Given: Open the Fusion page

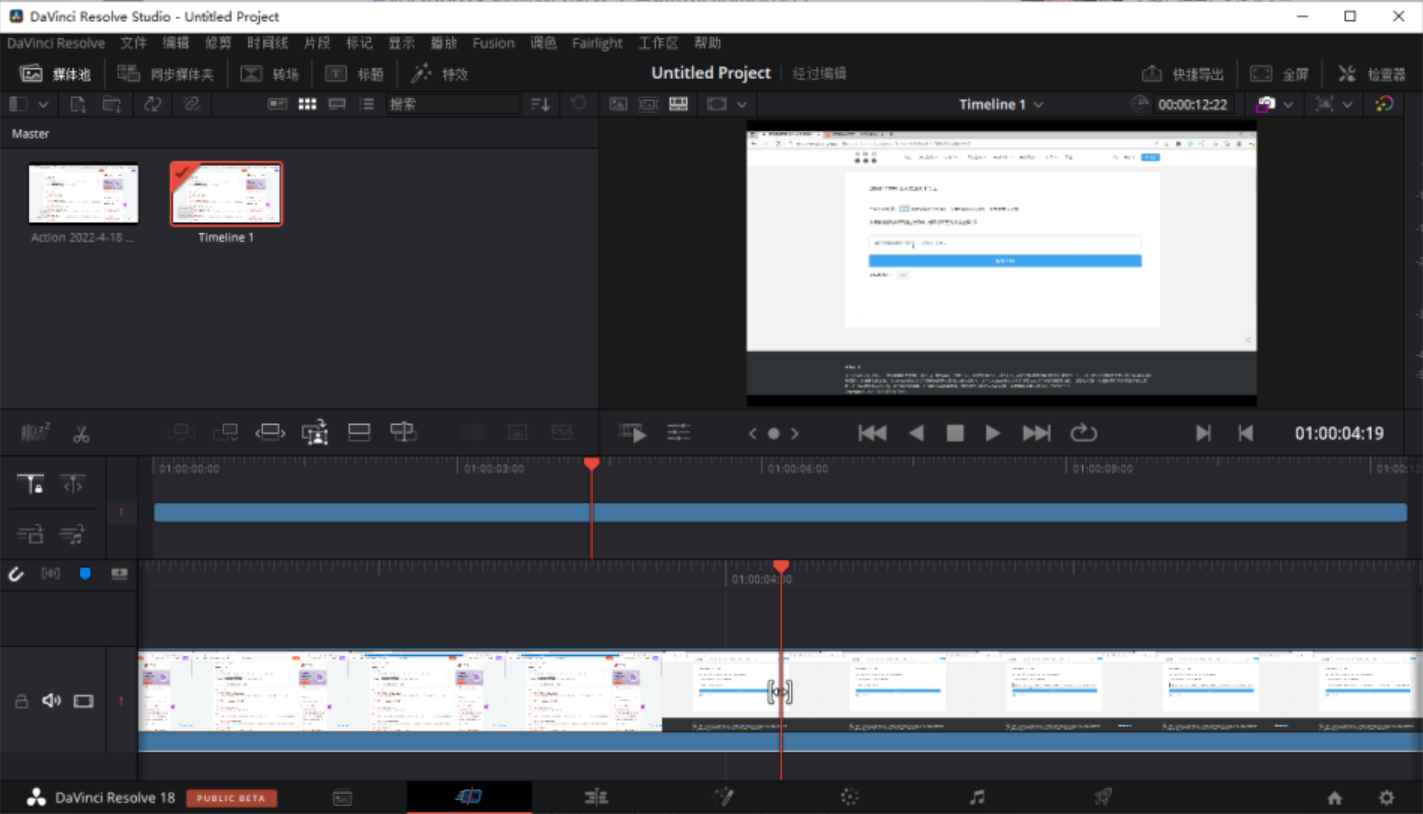Looking at the screenshot, I should tap(723, 797).
